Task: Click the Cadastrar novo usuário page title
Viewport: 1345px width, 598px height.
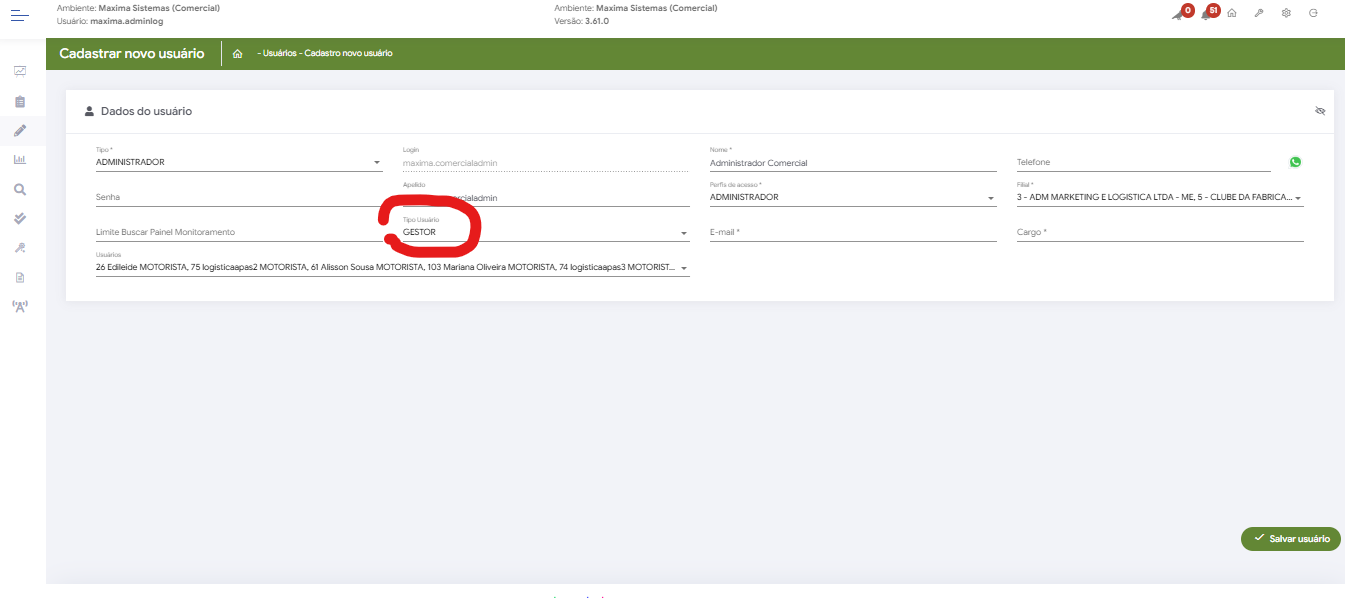Action: pyautogui.click(x=132, y=53)
